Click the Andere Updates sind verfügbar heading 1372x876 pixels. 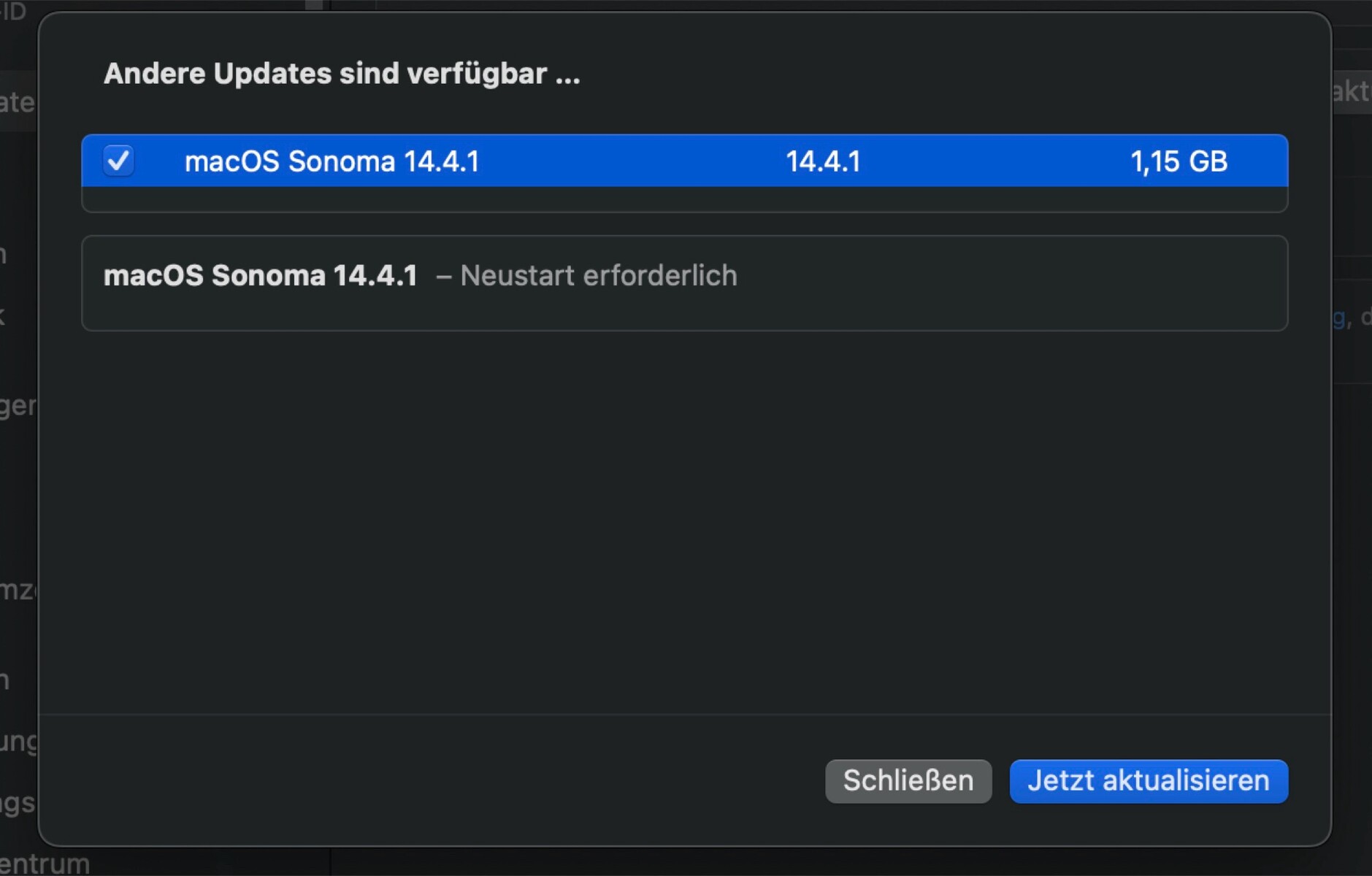(x=341, y=74)
